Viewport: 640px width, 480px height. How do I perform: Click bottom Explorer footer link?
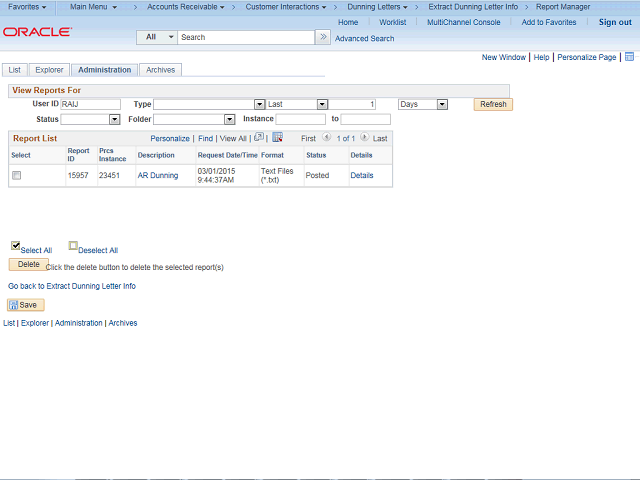[x=35, y=323]
